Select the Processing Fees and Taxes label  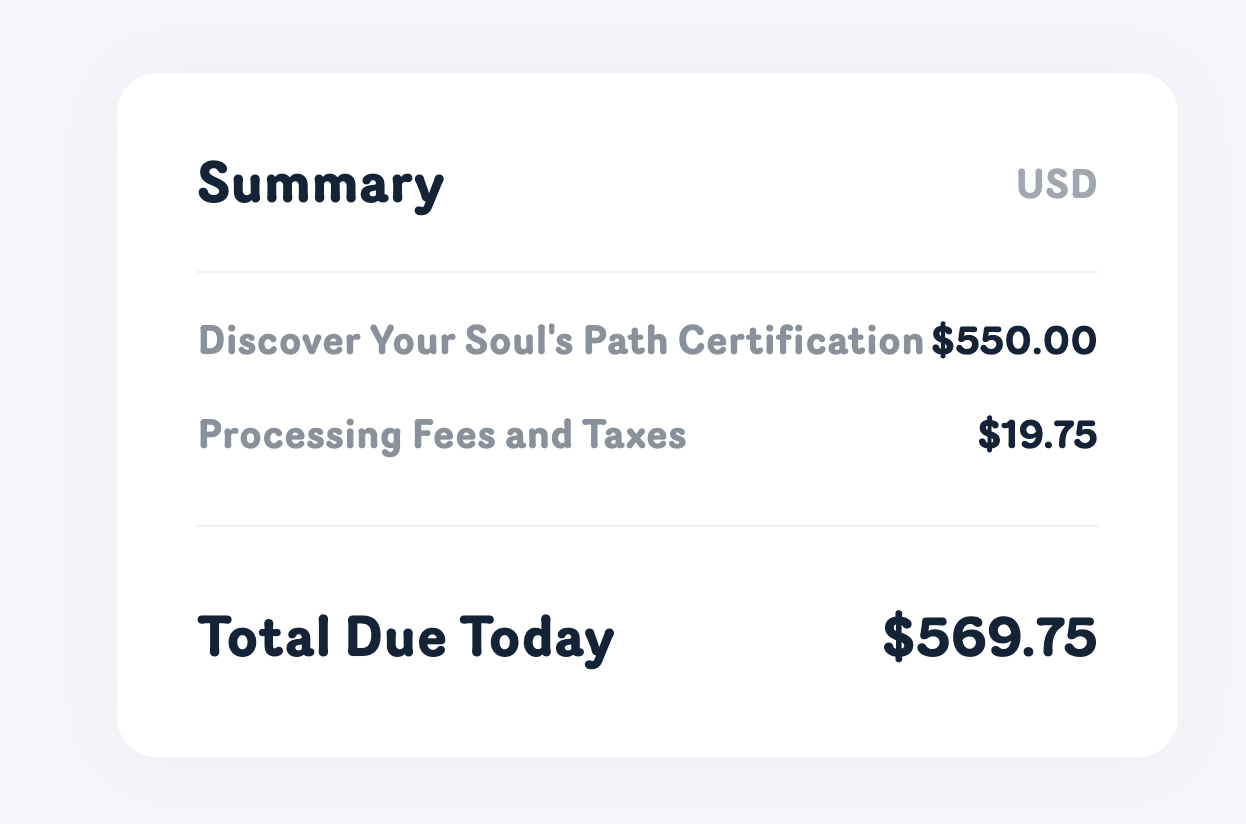click(442, 435)
